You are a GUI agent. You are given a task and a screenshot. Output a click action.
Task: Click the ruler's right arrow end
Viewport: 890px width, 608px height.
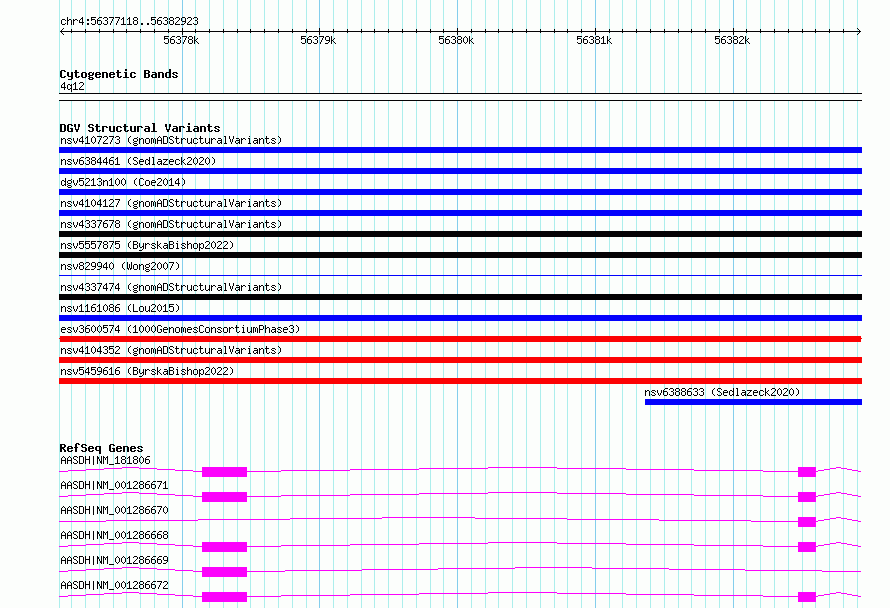pos(859,31)
